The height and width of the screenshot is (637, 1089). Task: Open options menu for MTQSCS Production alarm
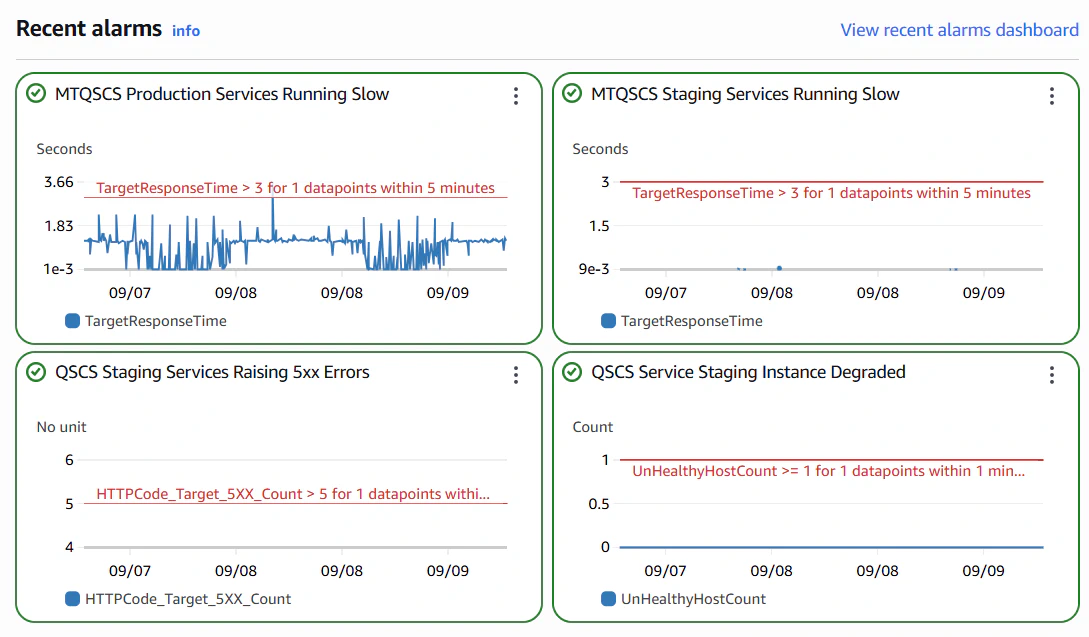(516, 96)
